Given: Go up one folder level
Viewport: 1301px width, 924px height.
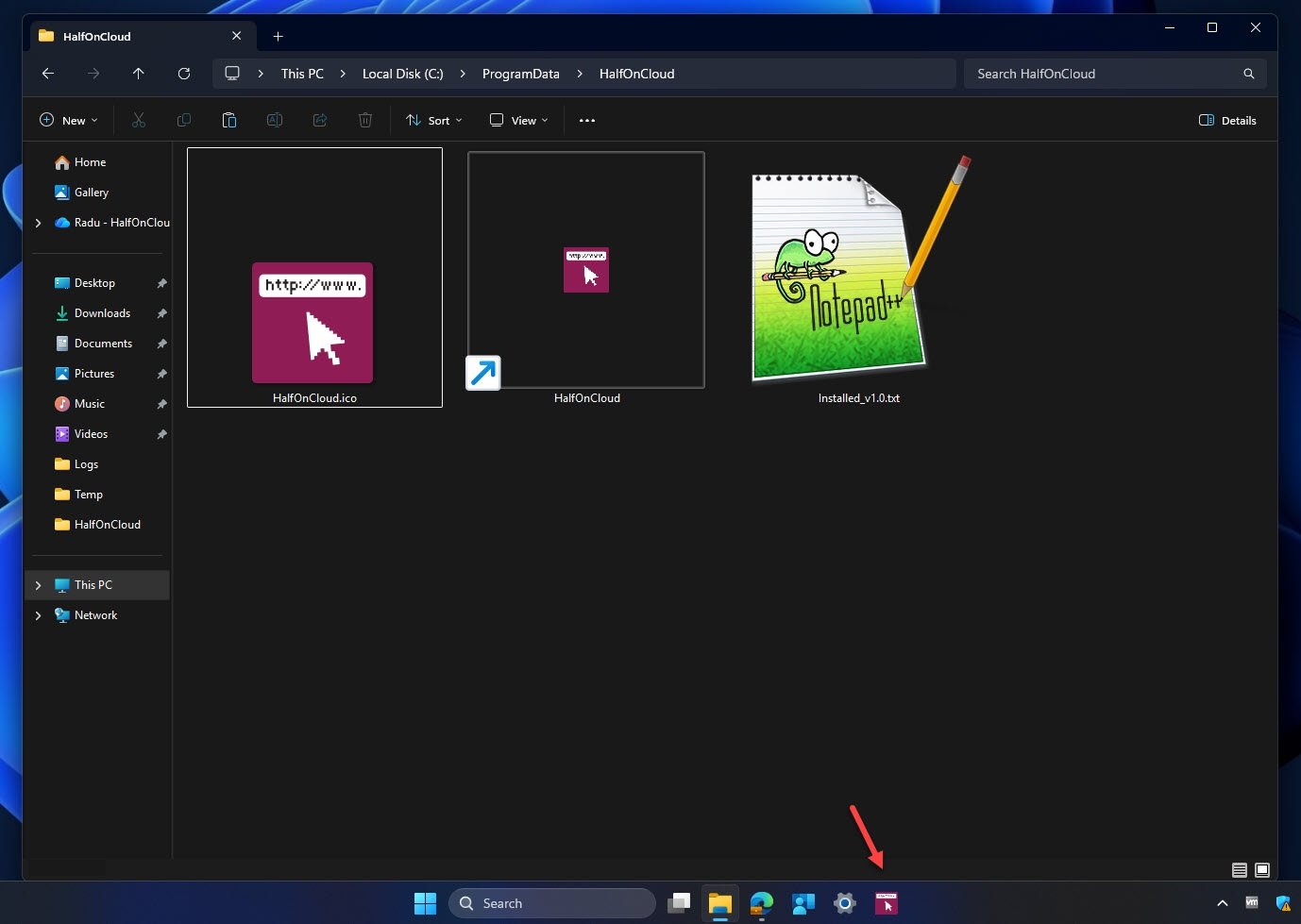Looking at the screenshot, I should click(139, 74).
